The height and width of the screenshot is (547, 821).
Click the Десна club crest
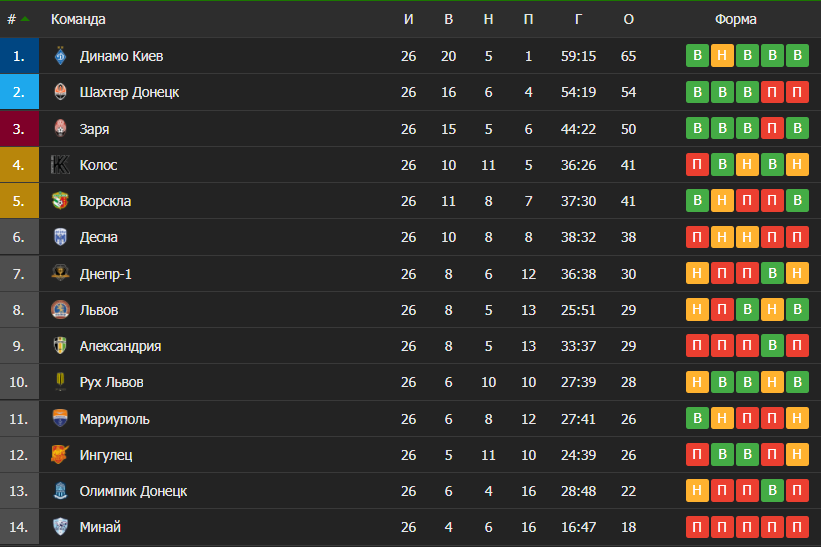(x=60, y=237)
